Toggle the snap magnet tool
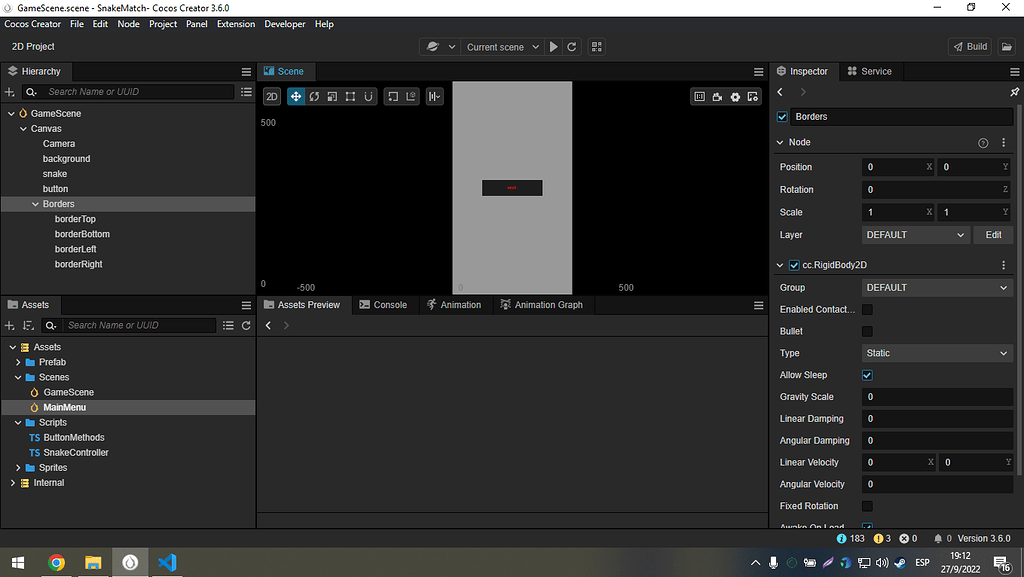The image size is (1024, 577). point(368,97)
